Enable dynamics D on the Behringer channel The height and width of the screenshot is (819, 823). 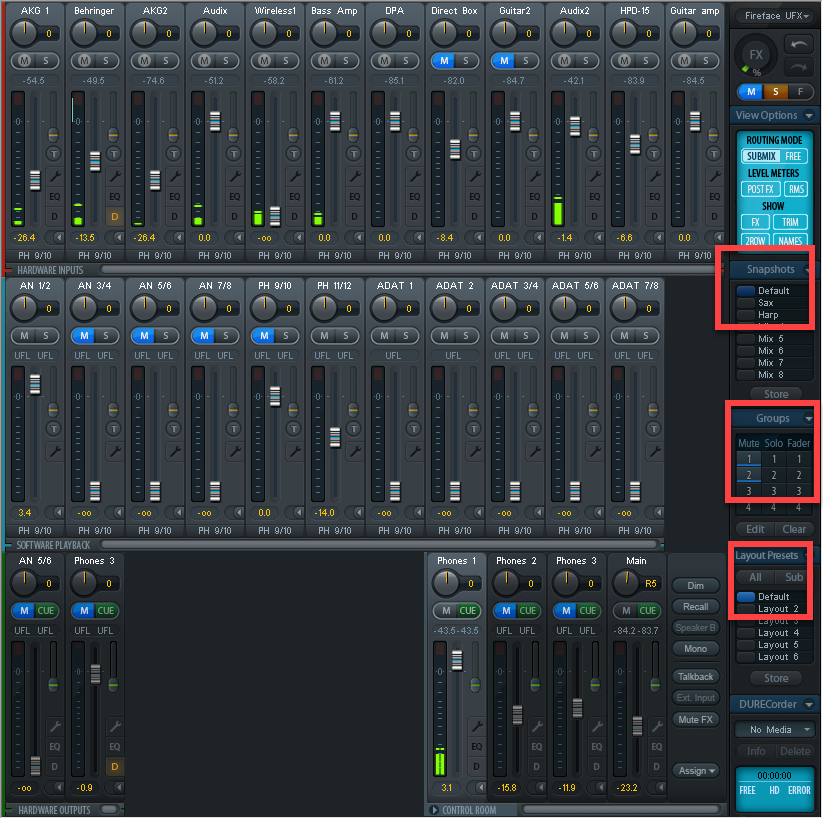click(x=113, y=217)
